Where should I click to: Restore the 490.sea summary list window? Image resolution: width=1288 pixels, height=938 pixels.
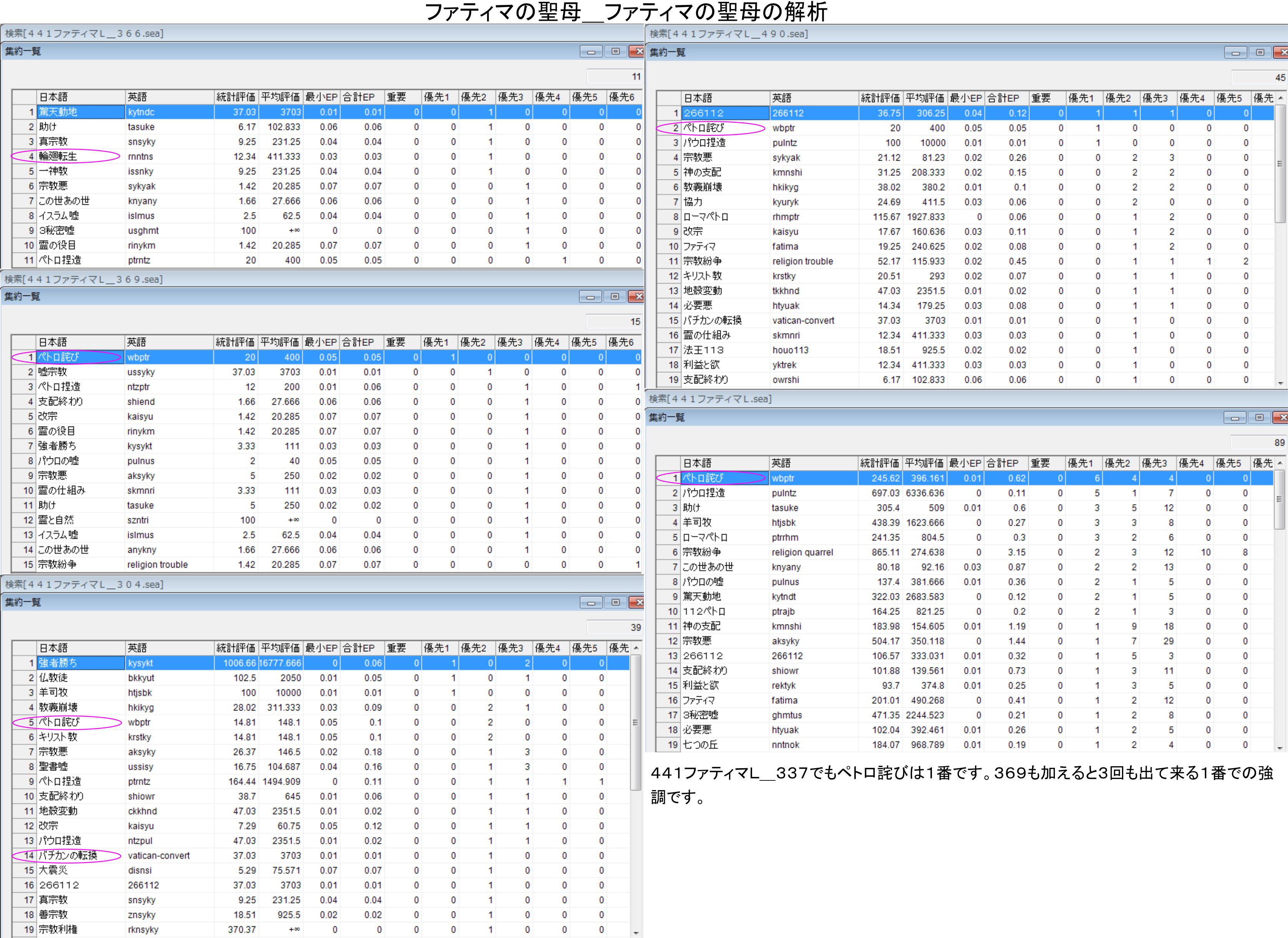pyautogui.click(x=1260, y=52)
